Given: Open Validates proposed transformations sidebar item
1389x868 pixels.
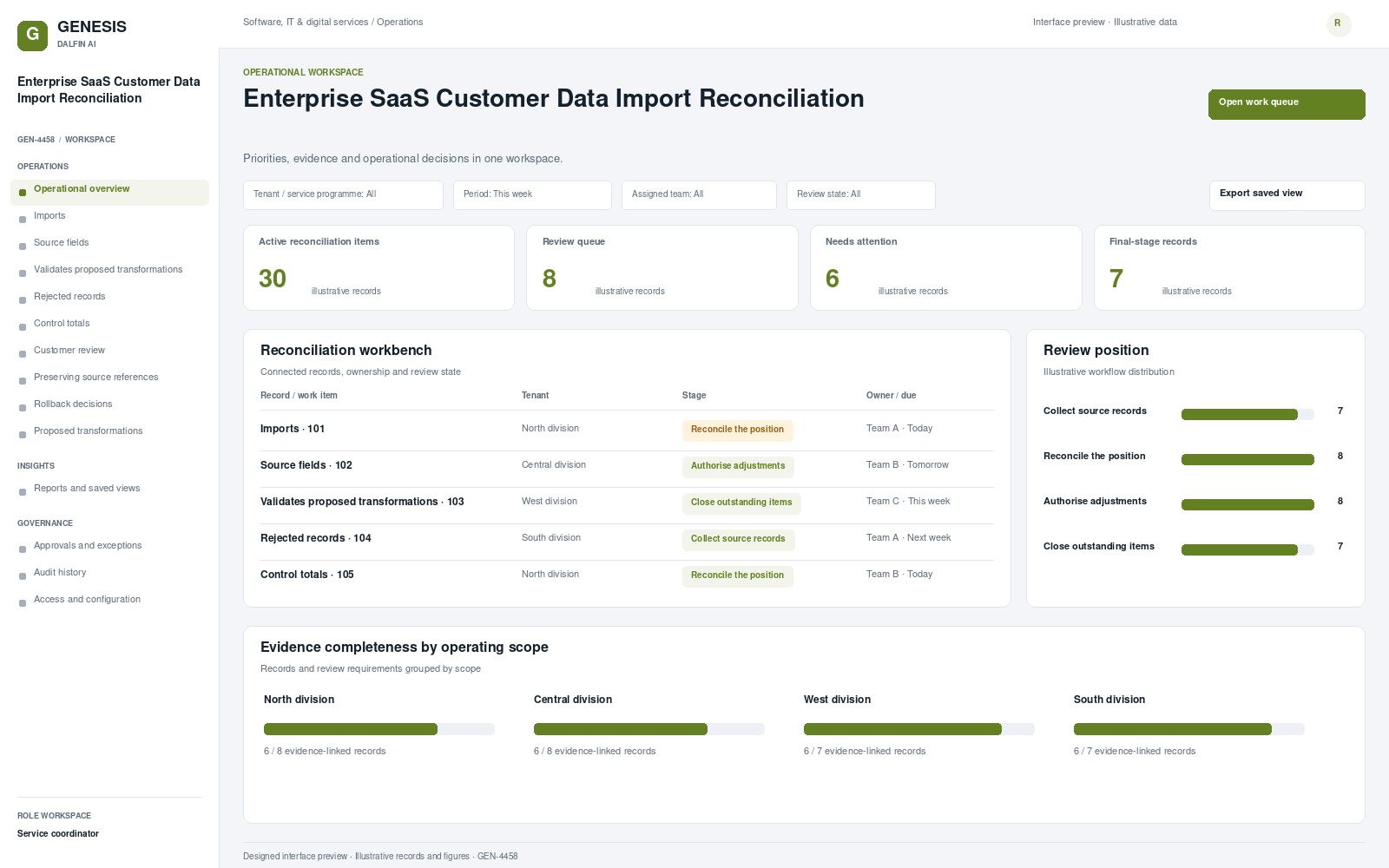Looking at the screenshot, I should click(x=109, y=270).
